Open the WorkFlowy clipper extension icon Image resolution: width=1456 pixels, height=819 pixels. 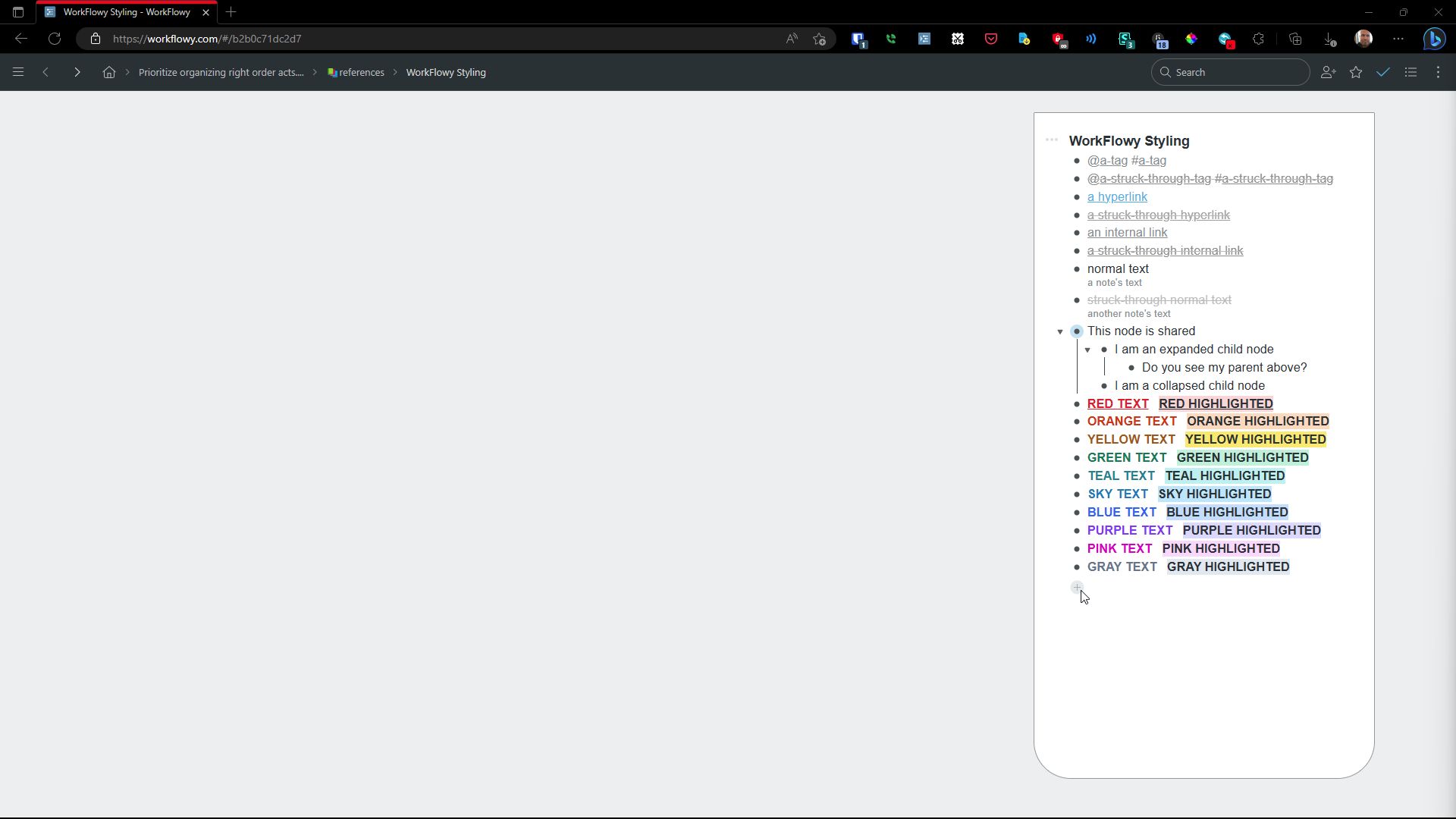click(924, 39)
